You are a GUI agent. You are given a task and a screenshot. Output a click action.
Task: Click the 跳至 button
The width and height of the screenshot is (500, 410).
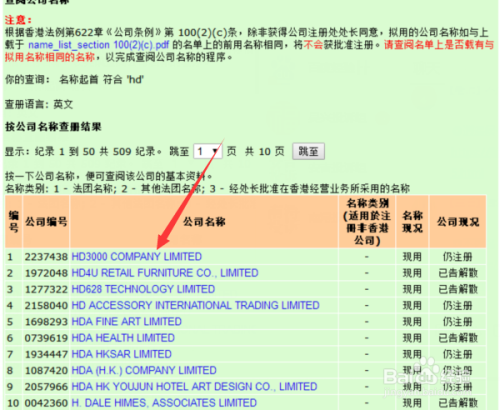click(x=308, y=151)
